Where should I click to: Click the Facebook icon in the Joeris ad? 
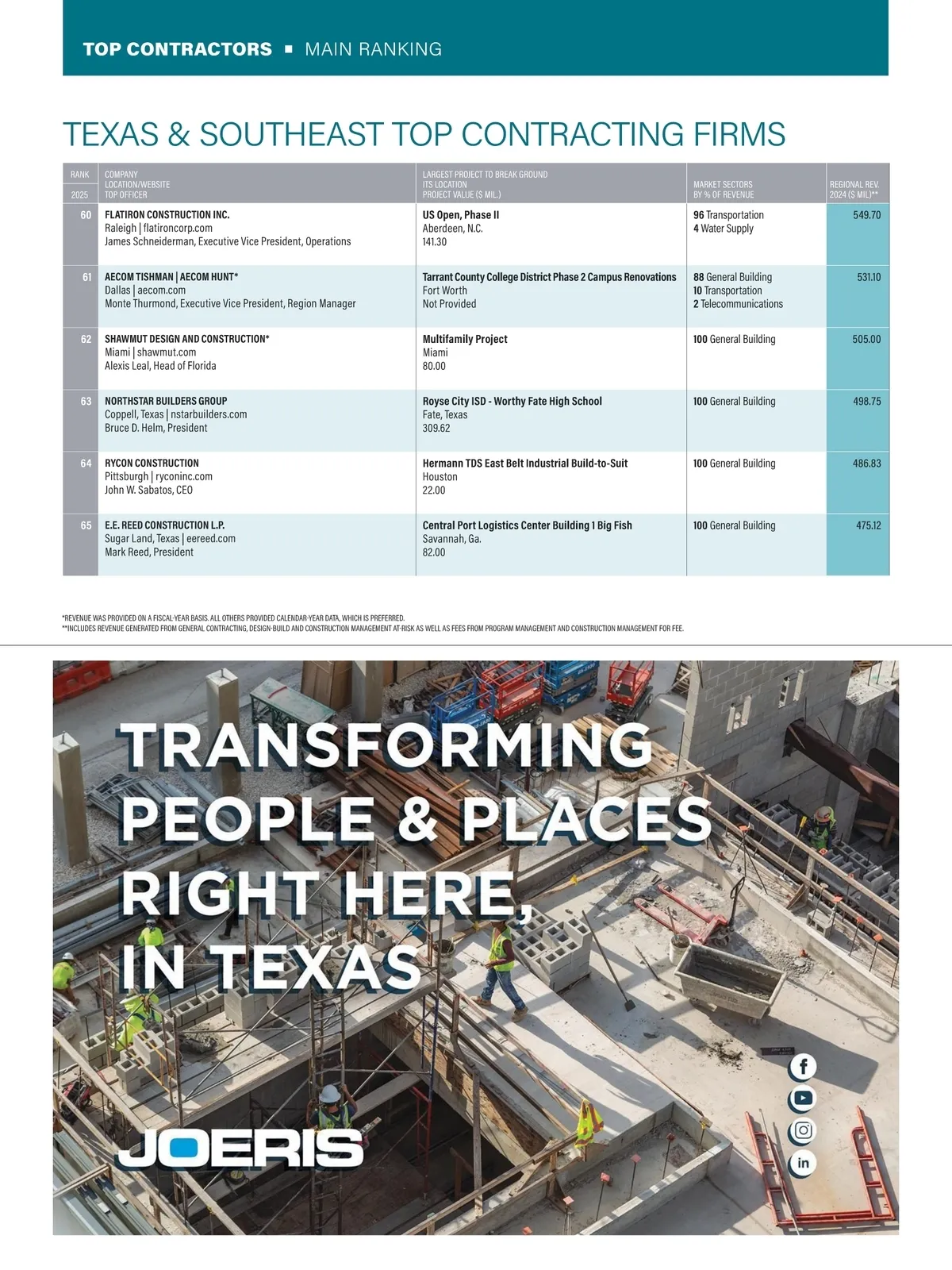pyautogui.click(x=803, y=1066)
